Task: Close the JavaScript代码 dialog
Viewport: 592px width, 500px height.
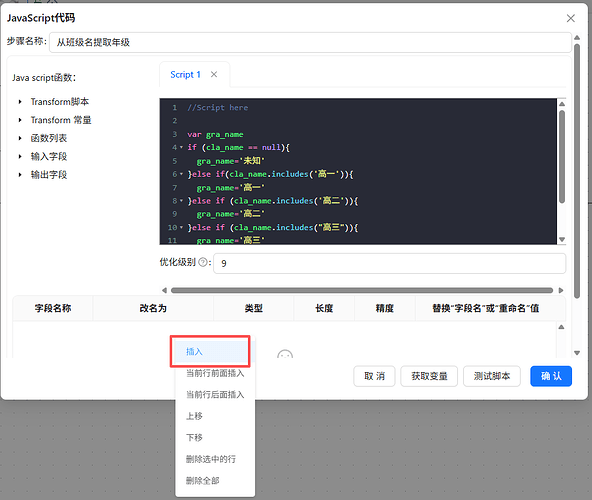Action: point(570,18)
